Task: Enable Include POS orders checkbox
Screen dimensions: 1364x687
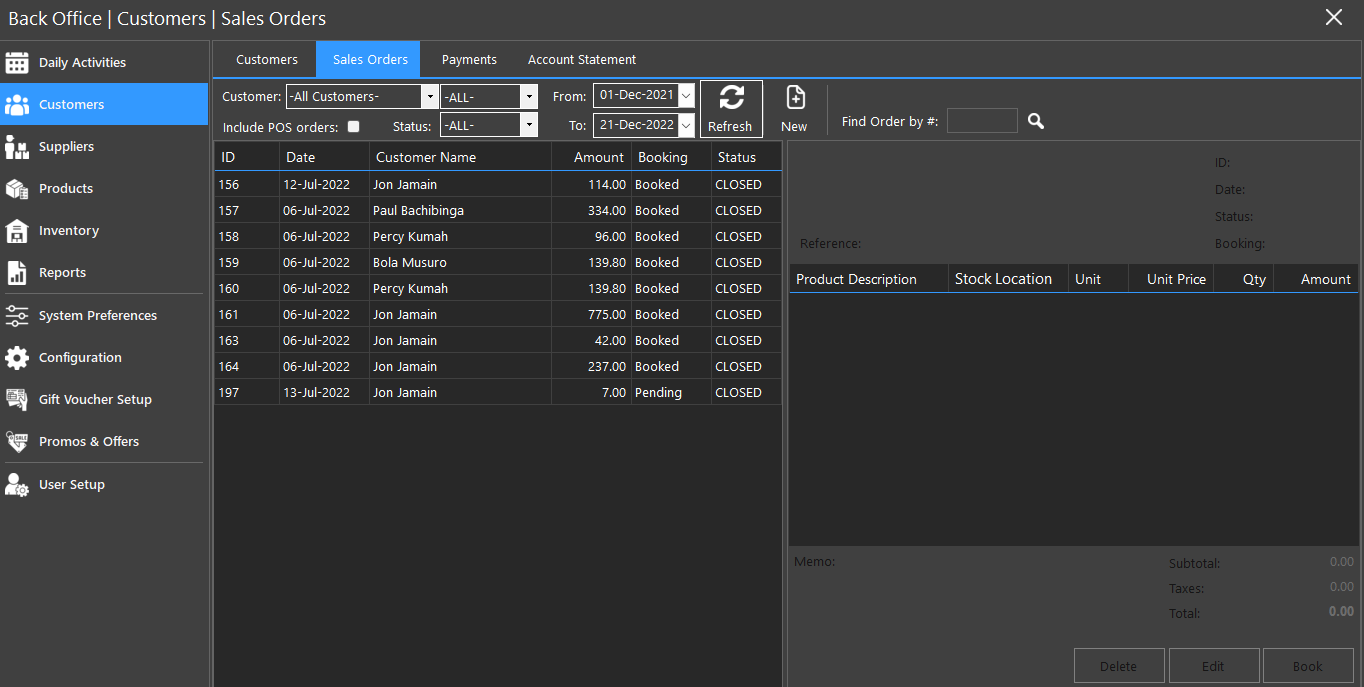Action: [353, 127]
